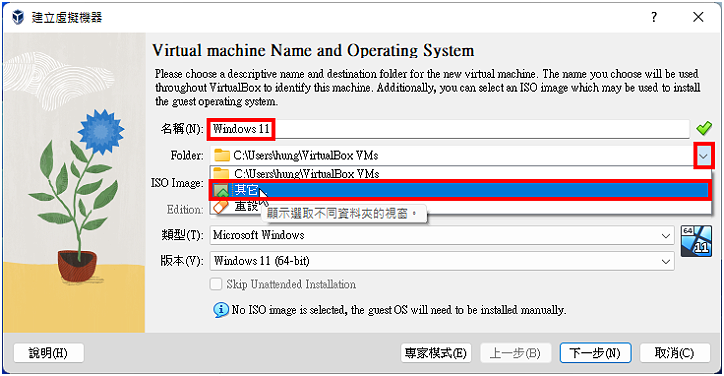Click the Virtual machine Name and Operating System heading
This screenshot has height=376, width=724.
tap(313, 50)
